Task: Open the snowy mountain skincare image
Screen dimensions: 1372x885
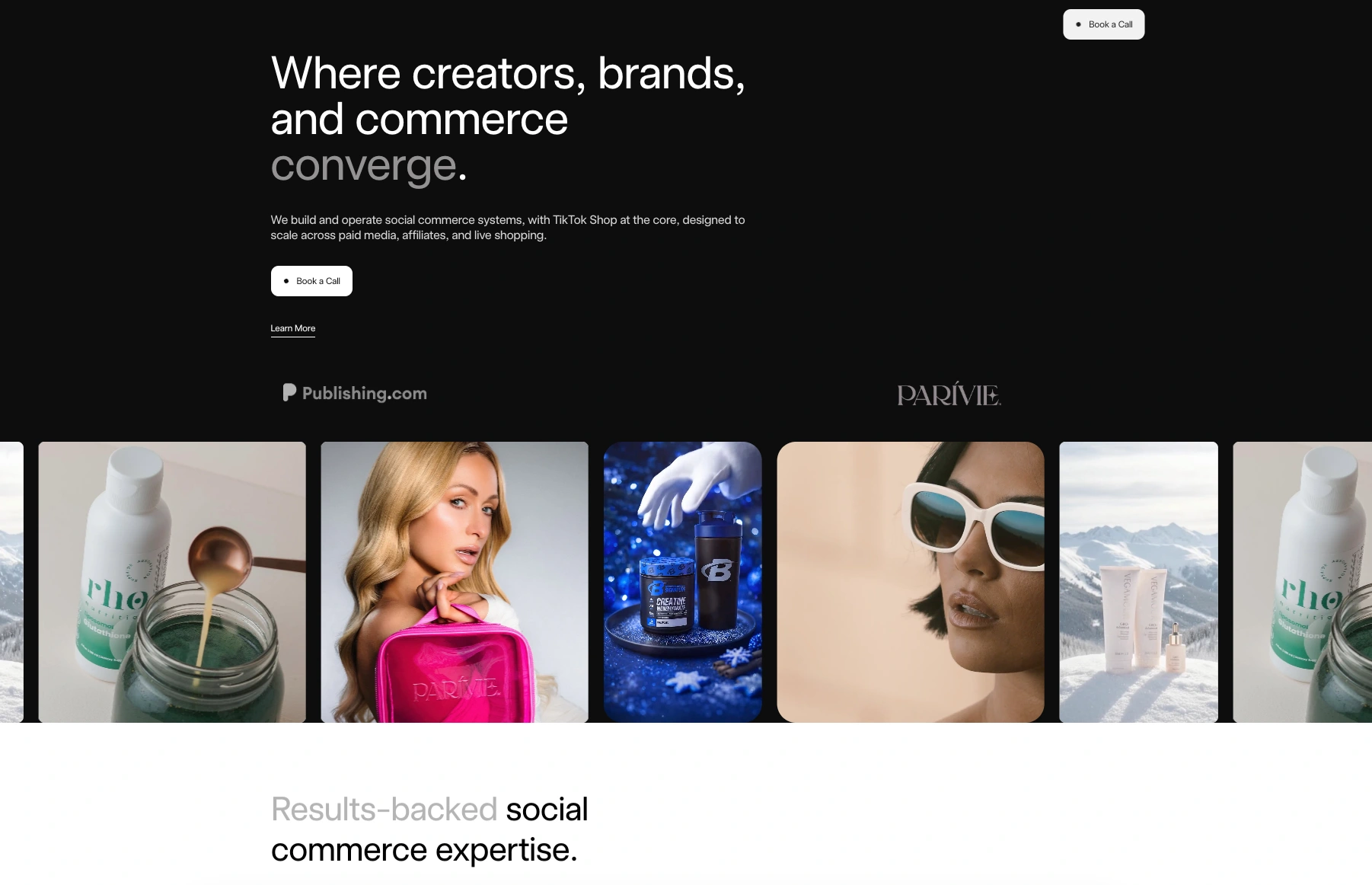Action: (x=1138, y=582)
